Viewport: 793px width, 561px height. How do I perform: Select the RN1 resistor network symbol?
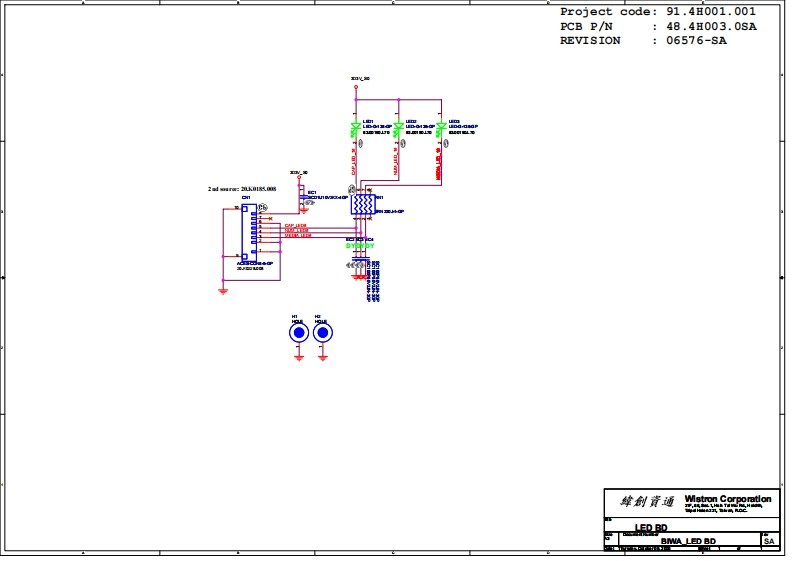[x=363, y=204]
